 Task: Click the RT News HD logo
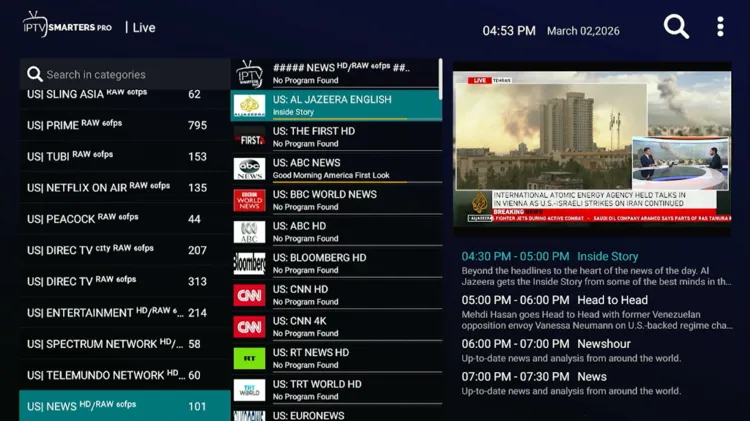pyautogui.click(x=249, y=358)
